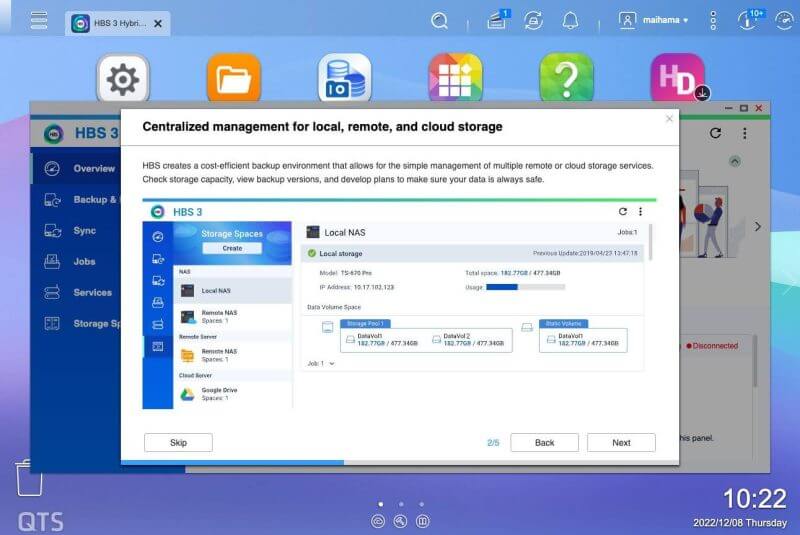Open the top bar more options dots
The width and height of the screenshot is (800, 535).
pyautogui.click(x=713, y=20)
